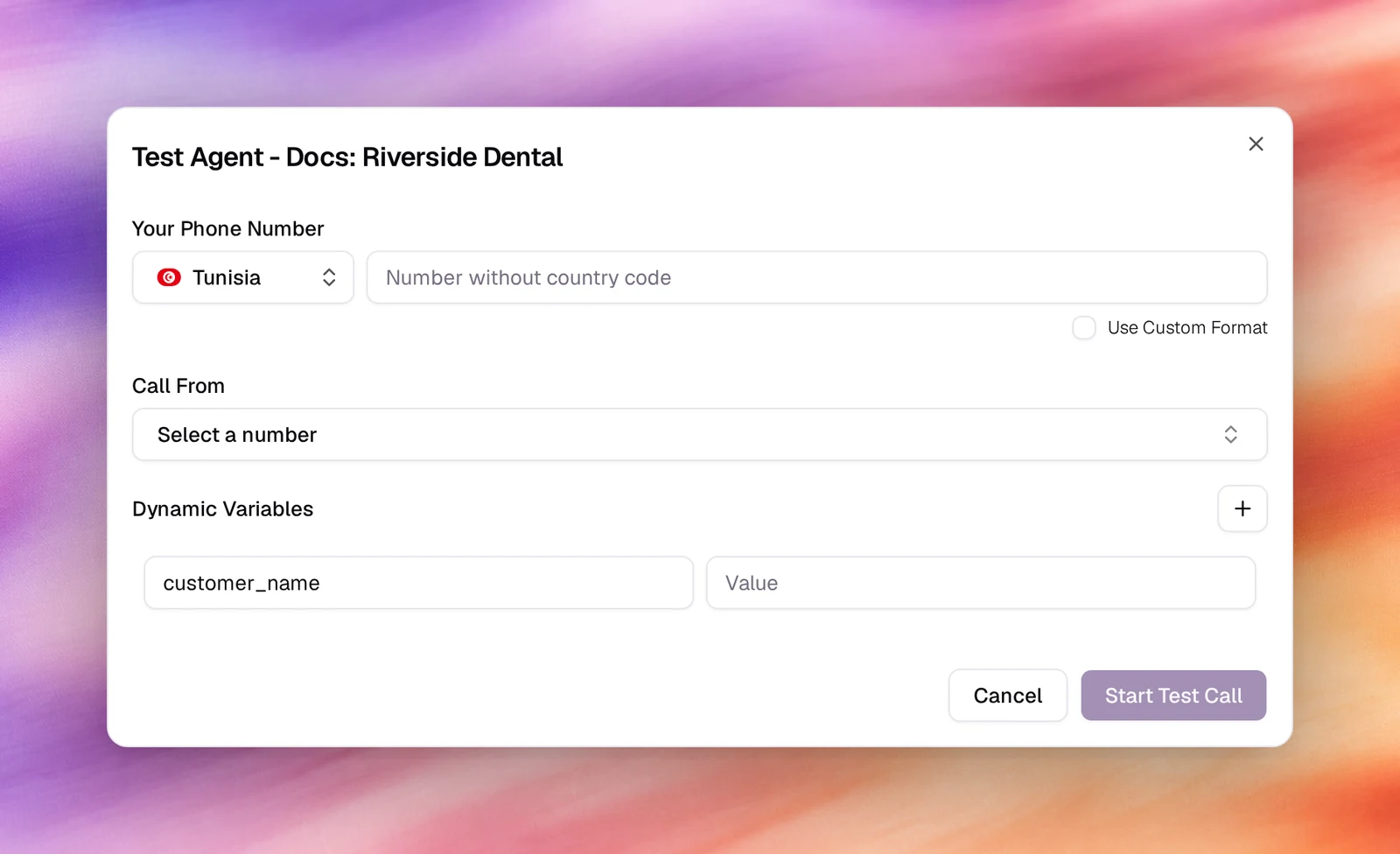This screenshot has width=1400, height=854.
Task: Cancel the test call dialog
Action: 1008,696
